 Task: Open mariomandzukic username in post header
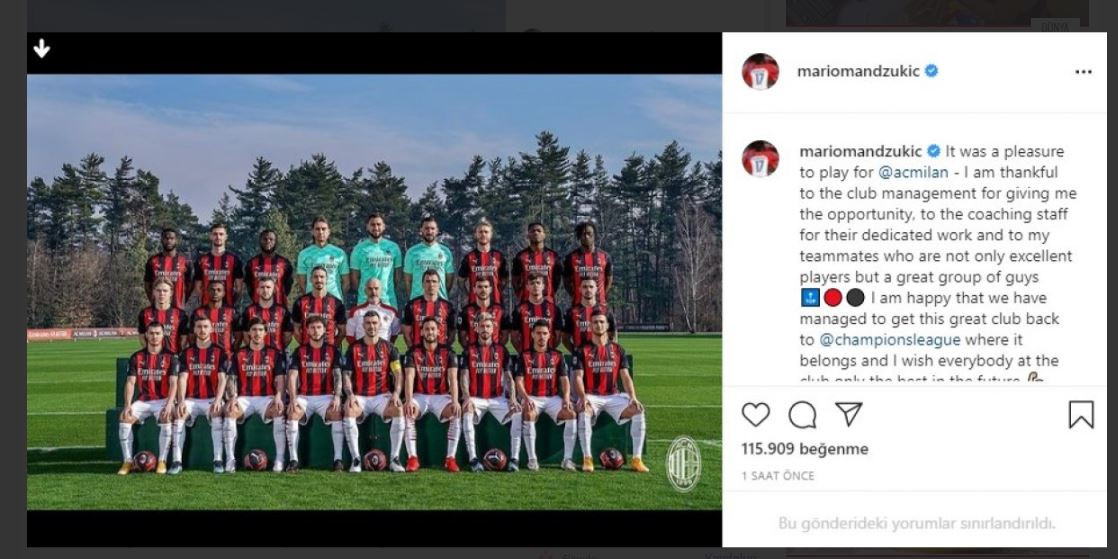click(x=858, y=71)
